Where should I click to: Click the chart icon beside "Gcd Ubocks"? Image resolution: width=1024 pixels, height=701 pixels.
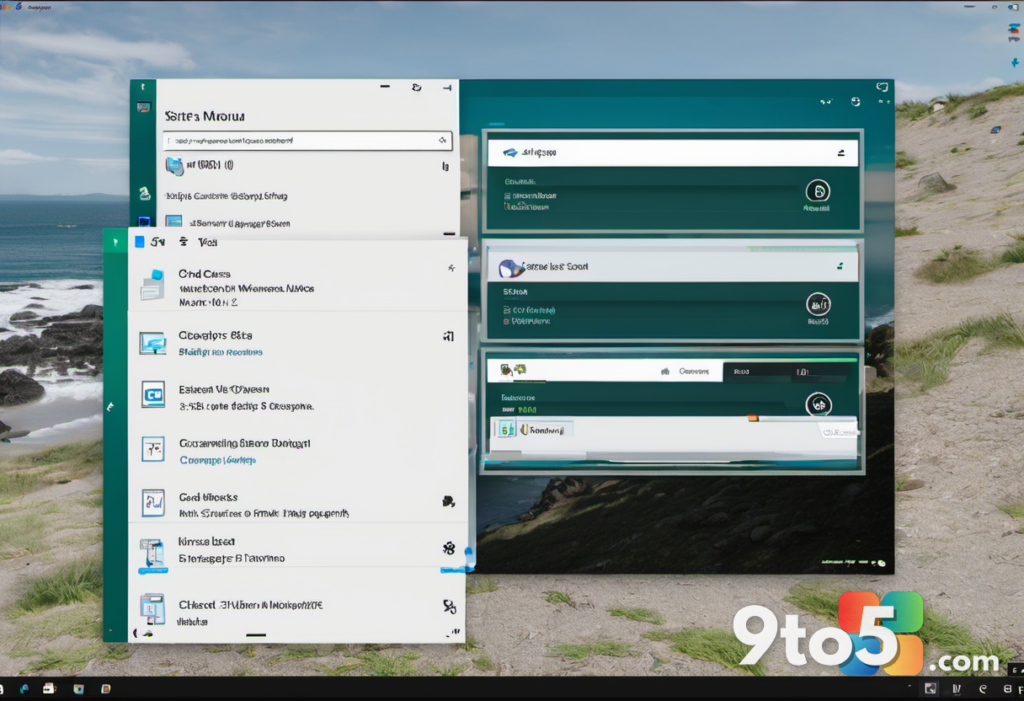click(x=153, y=503)
